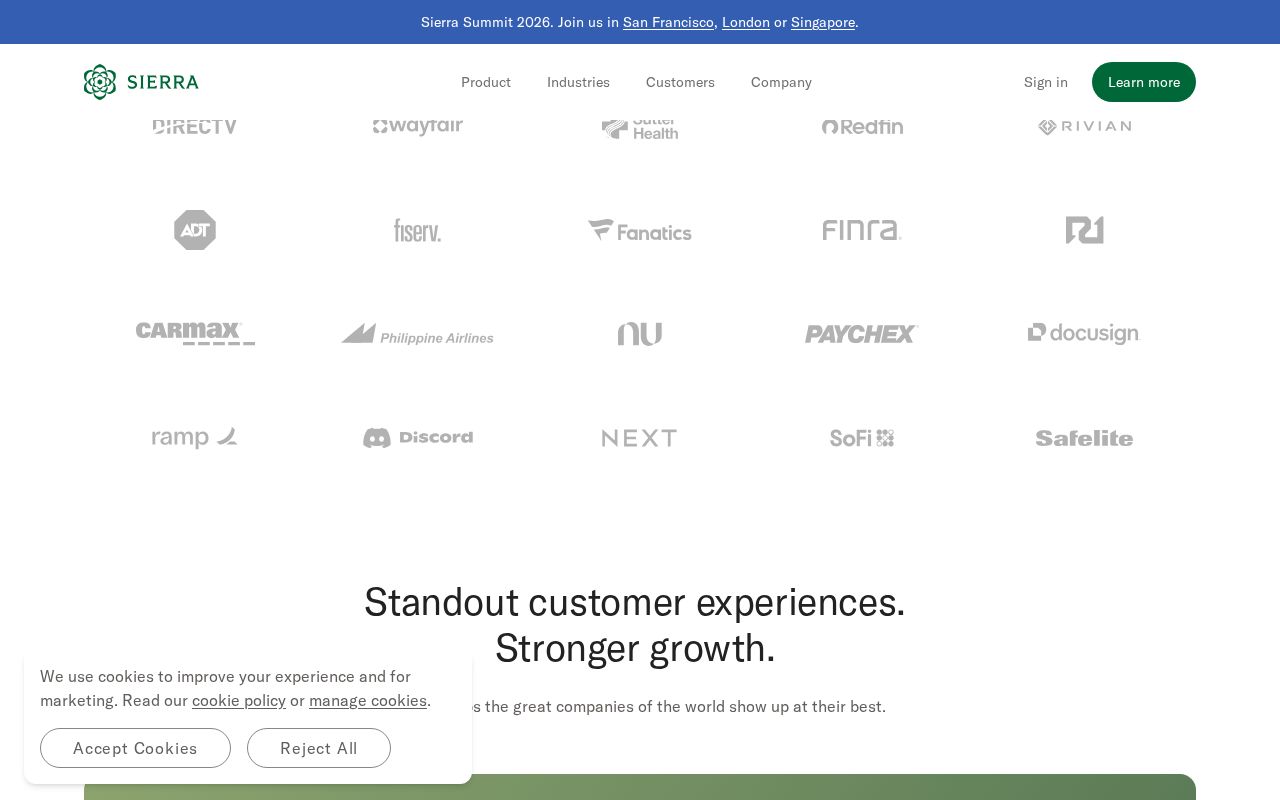Click the Rivian logo

click(x=1084, y=127)
